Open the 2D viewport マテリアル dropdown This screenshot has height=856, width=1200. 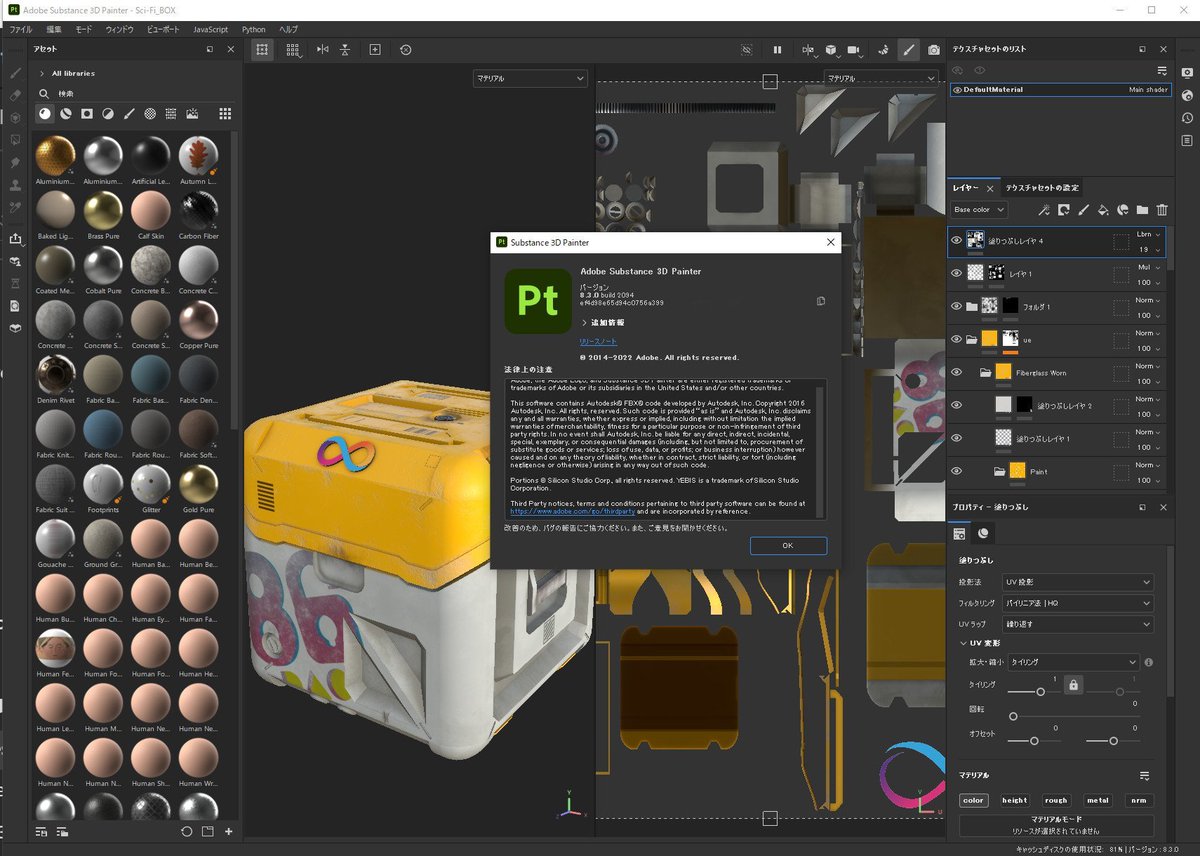(879, 78)
